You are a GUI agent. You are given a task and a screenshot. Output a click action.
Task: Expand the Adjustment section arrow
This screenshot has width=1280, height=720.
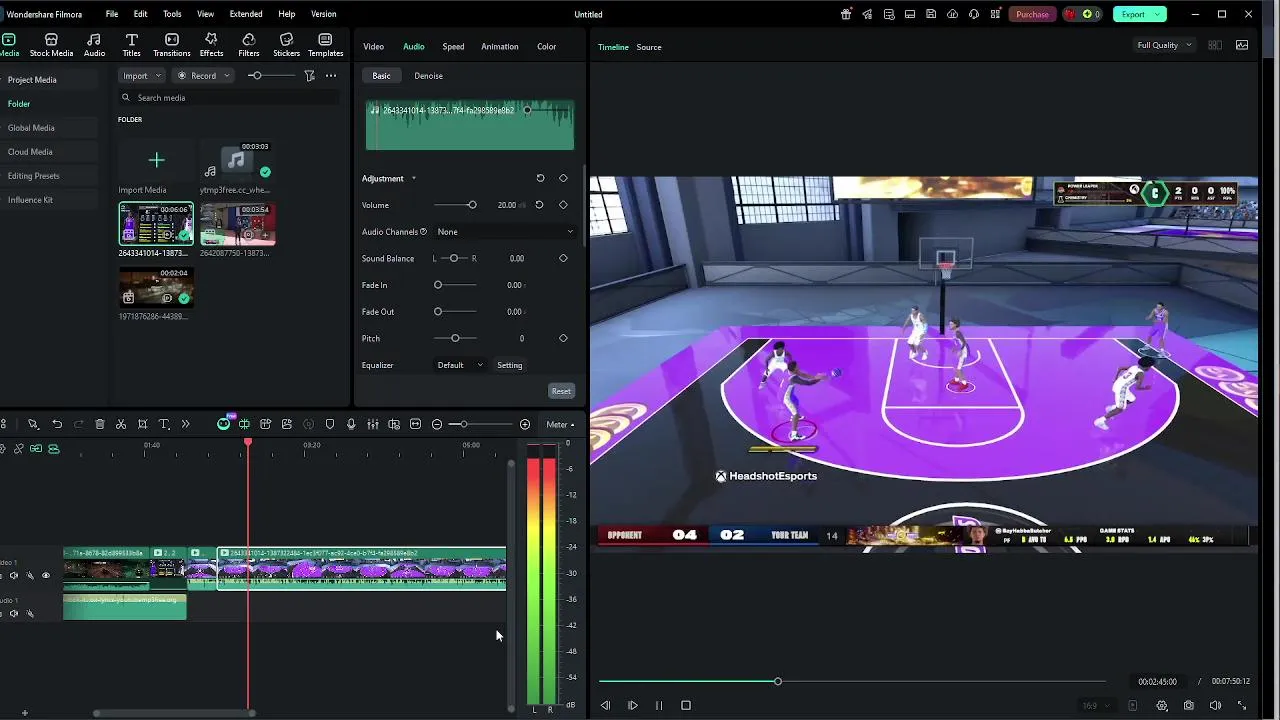(x=413, y=179)
